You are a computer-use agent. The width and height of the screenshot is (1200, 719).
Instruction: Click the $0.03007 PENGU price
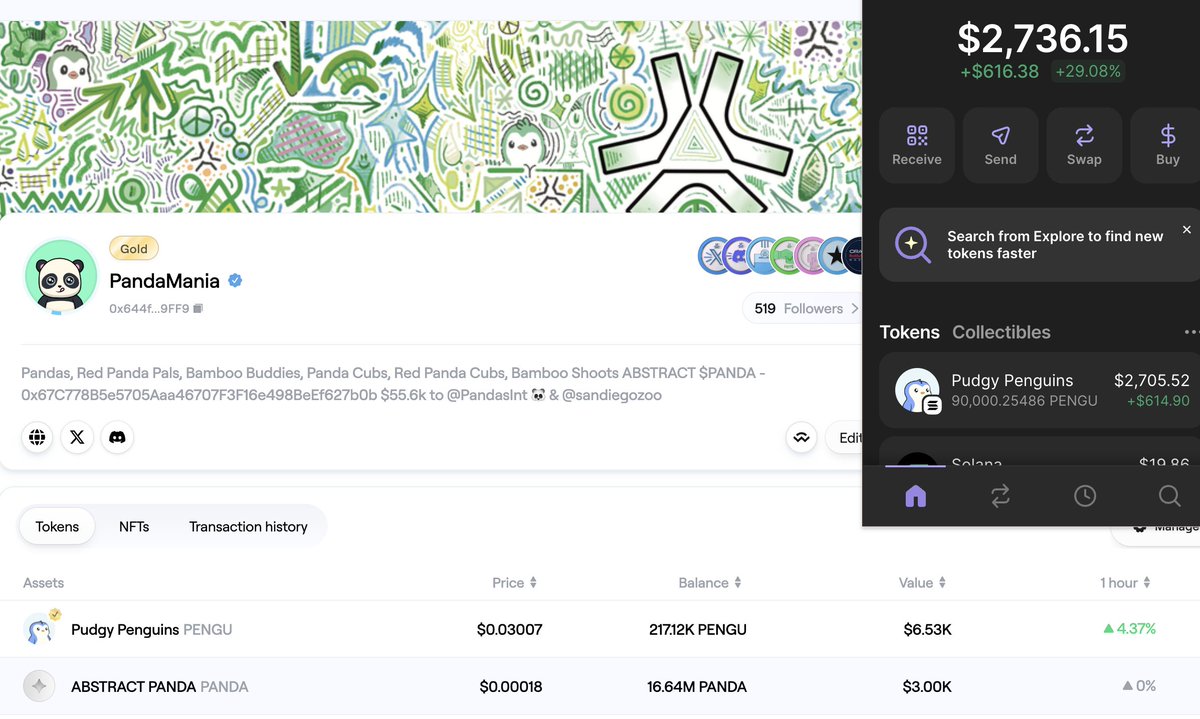tap(509, 629)
